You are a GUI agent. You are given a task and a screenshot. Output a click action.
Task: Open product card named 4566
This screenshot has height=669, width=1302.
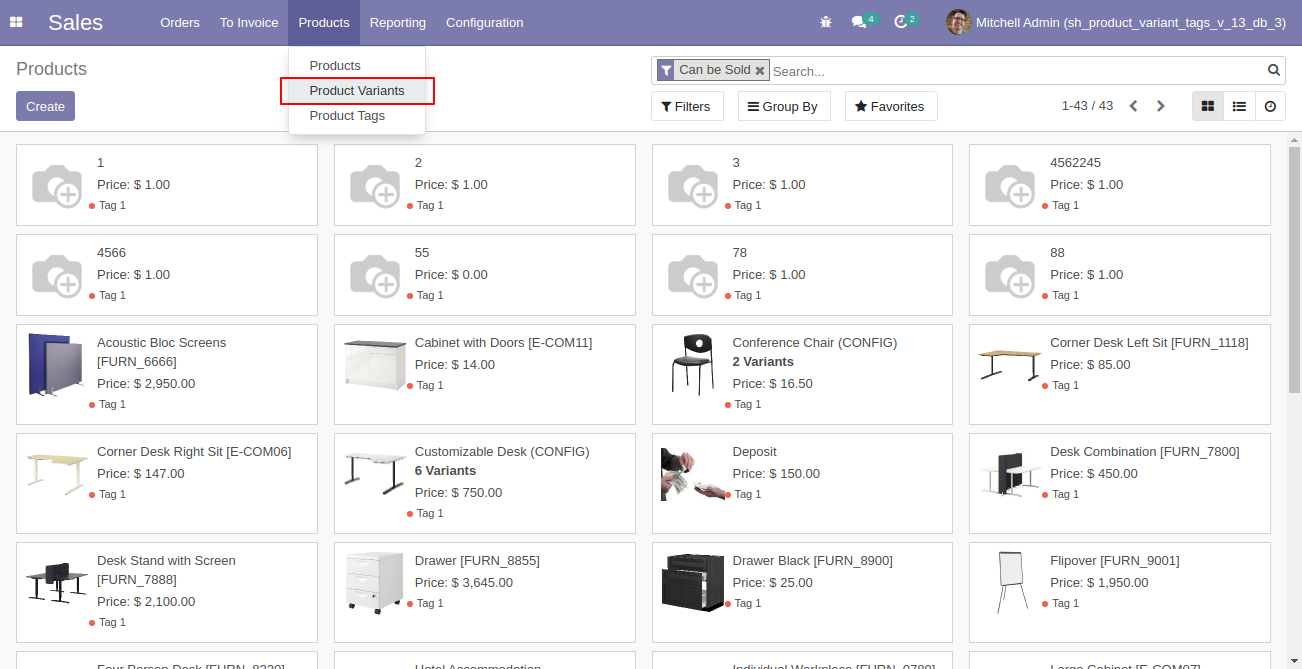[x=167, y=275]
